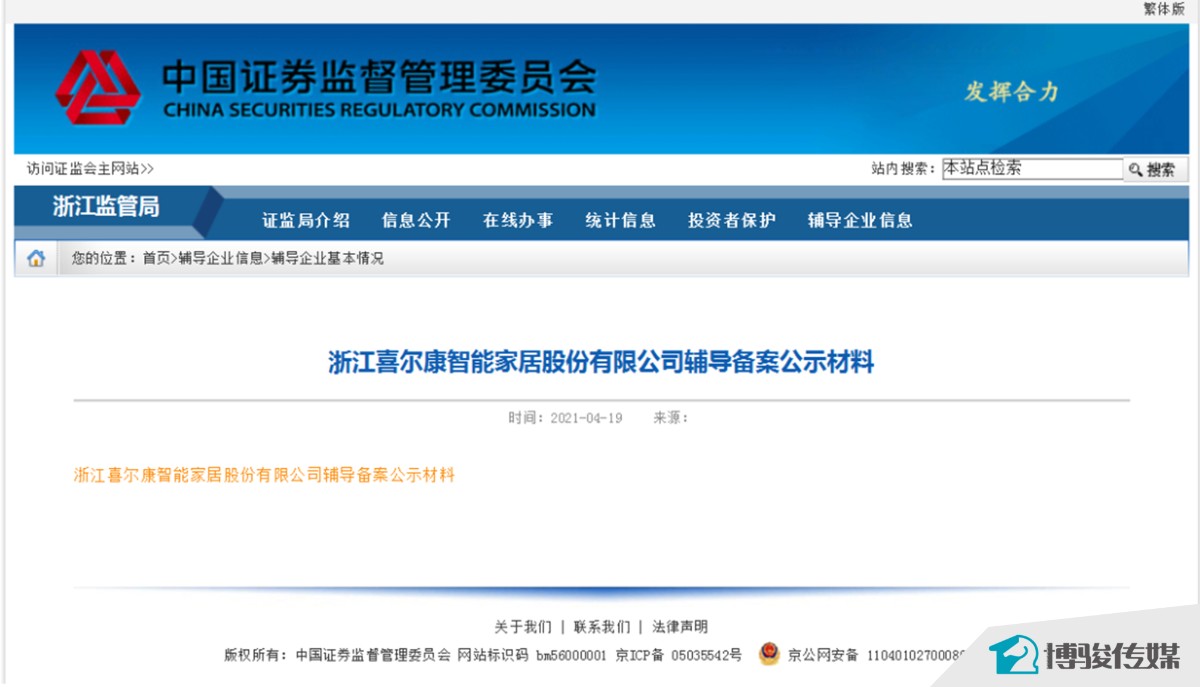Click the 搜索 search button
Screen dimensions: 1200x687
[1153, 170]
